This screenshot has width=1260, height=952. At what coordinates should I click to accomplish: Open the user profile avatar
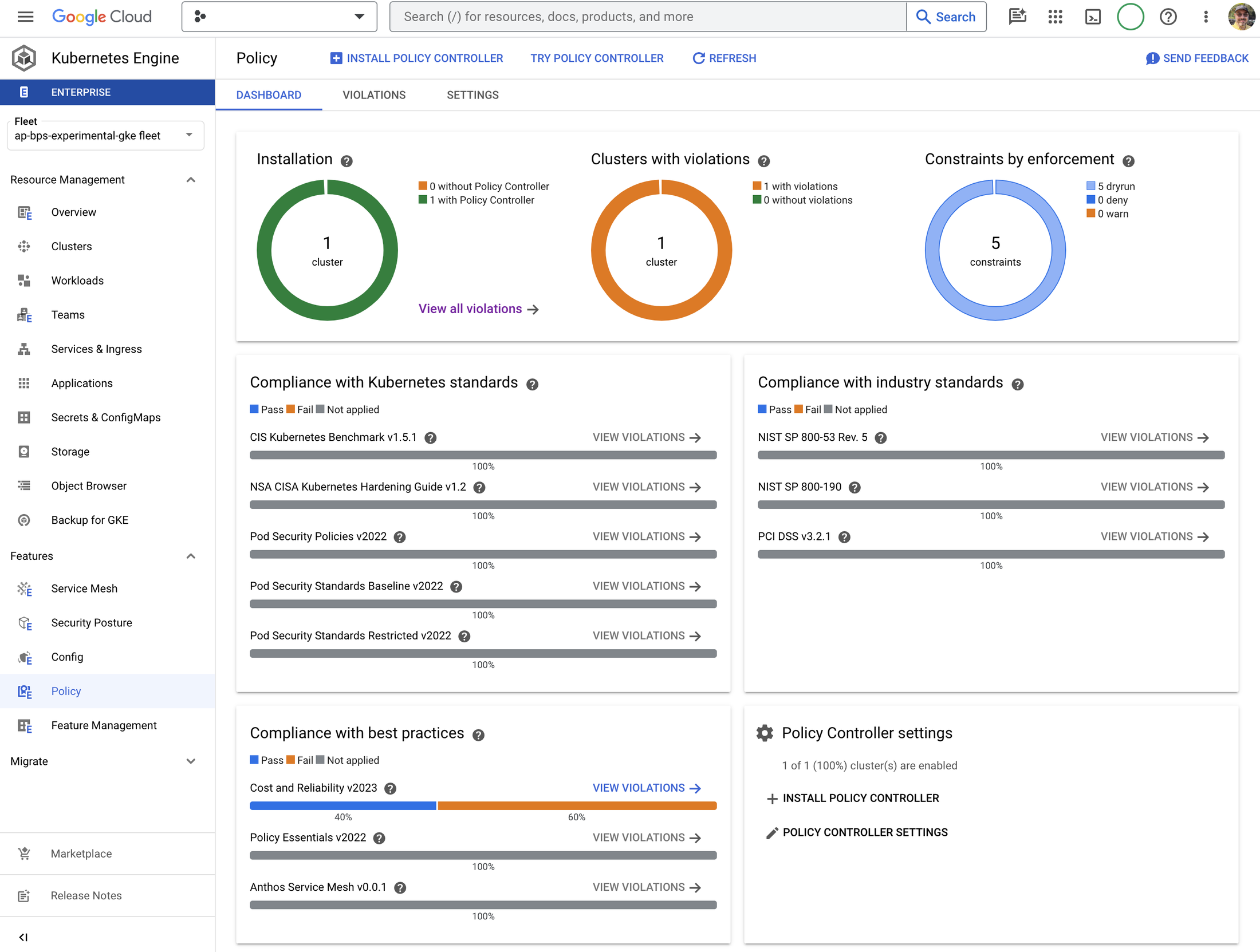pyautogui.click(x=1241, y=17)
